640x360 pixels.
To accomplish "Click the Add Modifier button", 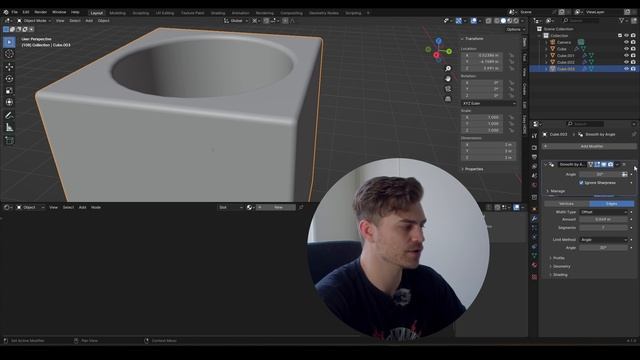I will coord(589,146).
